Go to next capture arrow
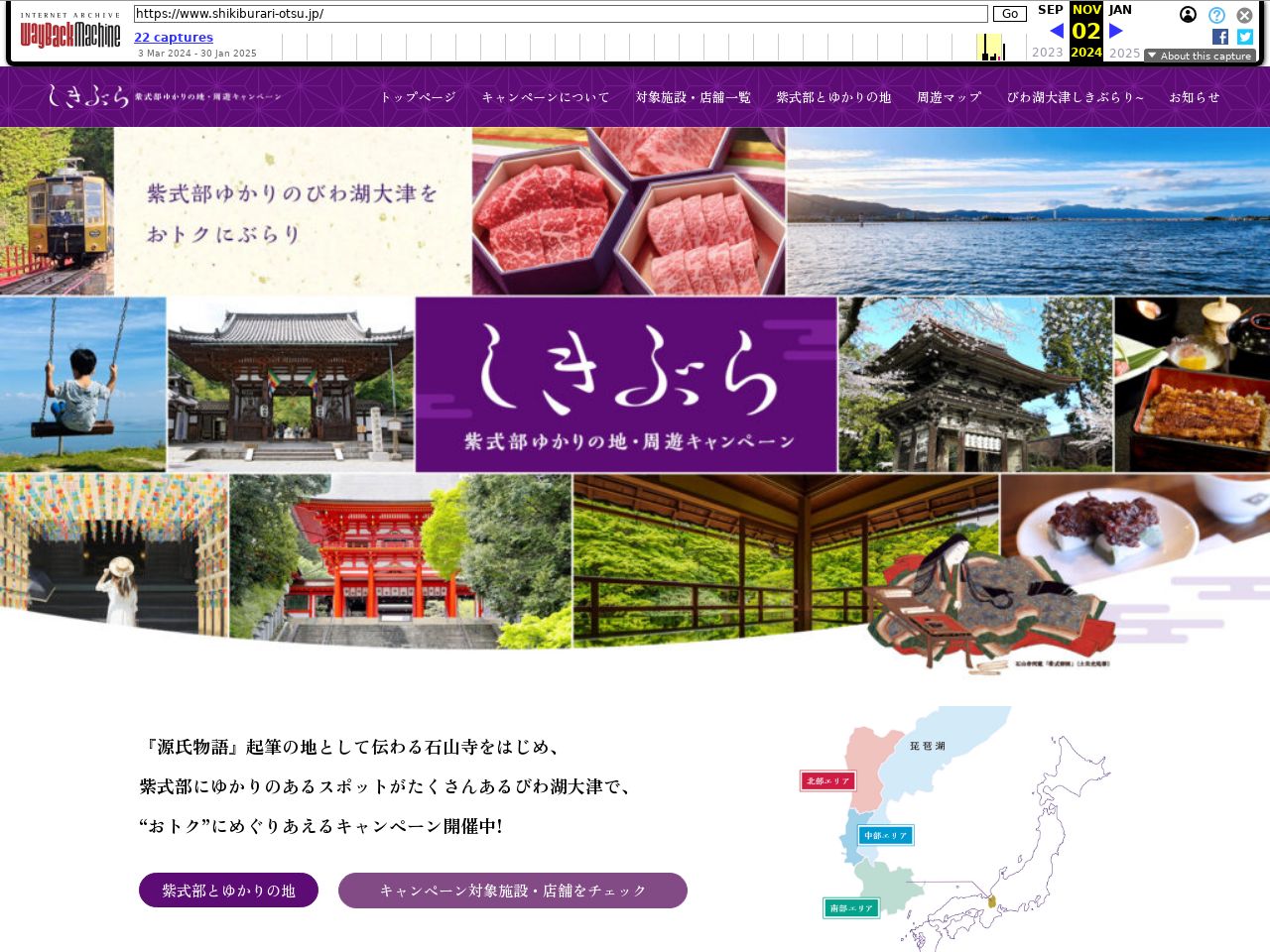1270x952 pixels. (1116, 31)
